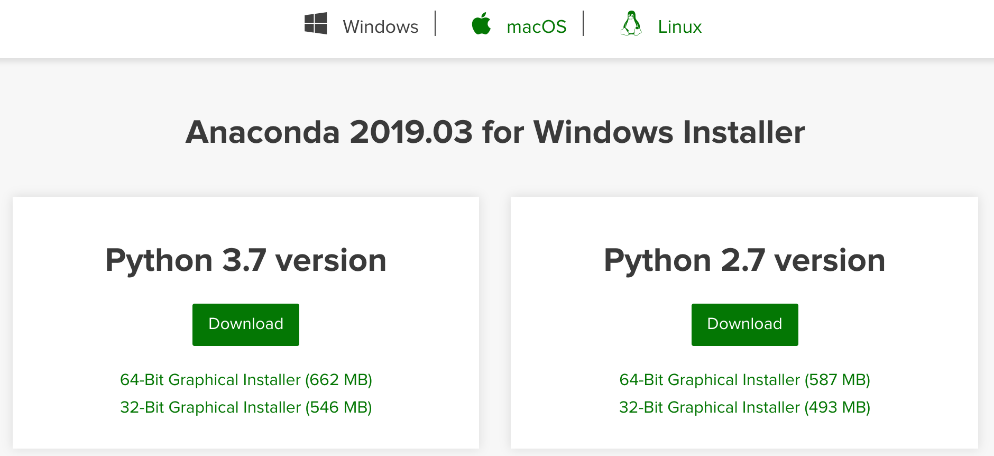Viewport: 994px width, 456px height.
Task: Click the Windows logo icon
Action: click(x=316, y=25)
